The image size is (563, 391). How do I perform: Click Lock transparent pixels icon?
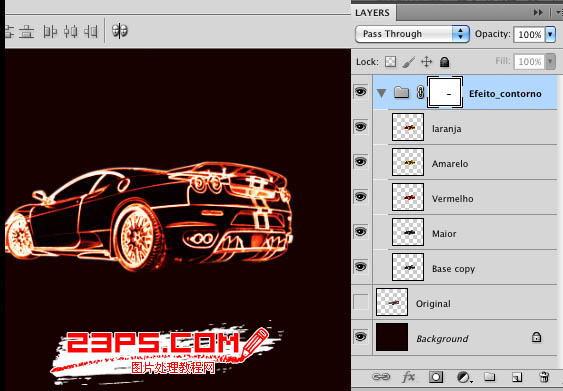[x=390, y=62]
